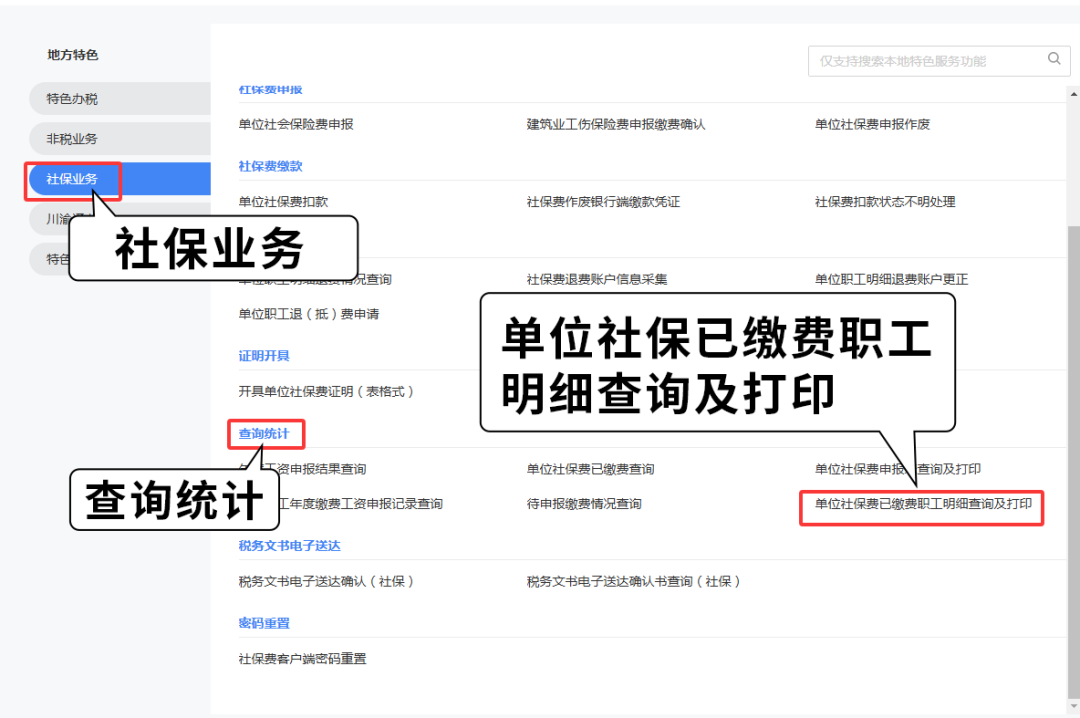Click 单位职工明细退费账户更正
The height and width of the screenshot is (718, 1080).
[891, 280]
